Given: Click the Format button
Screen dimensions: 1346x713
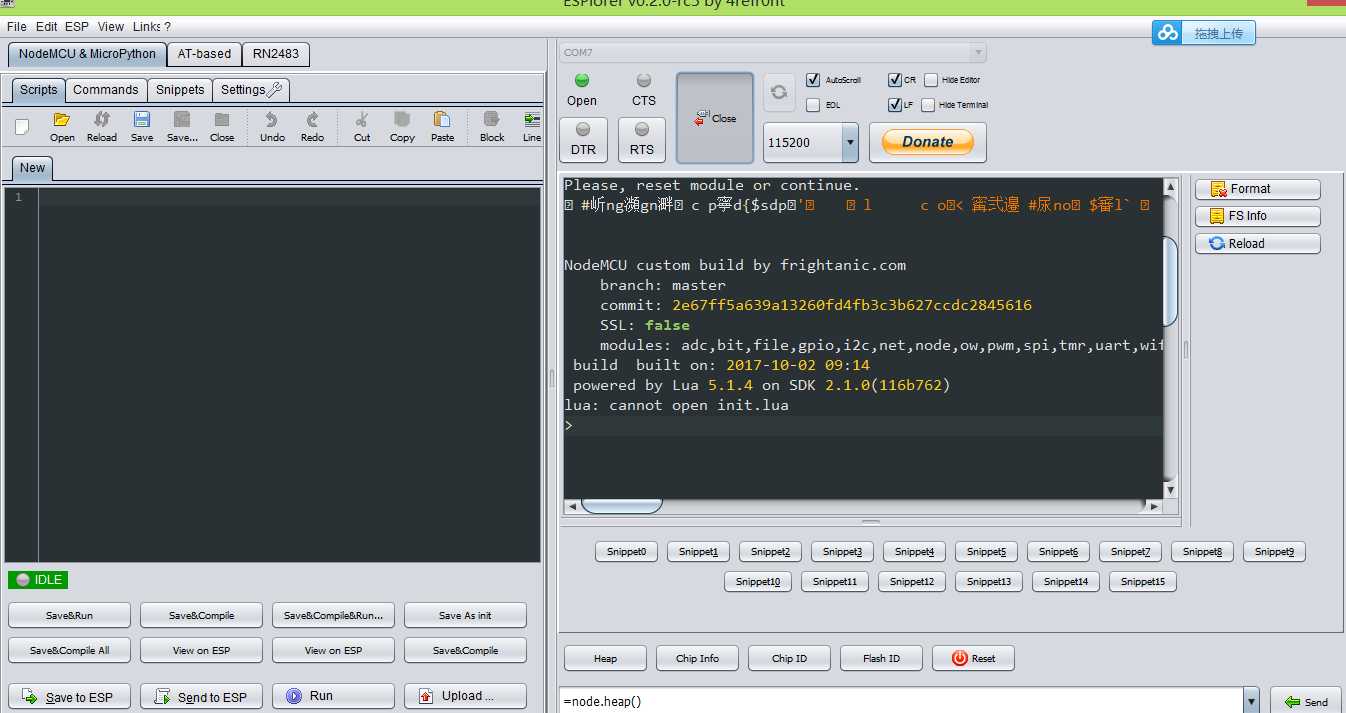Looking at the screenshot, I should (1257, 189).
